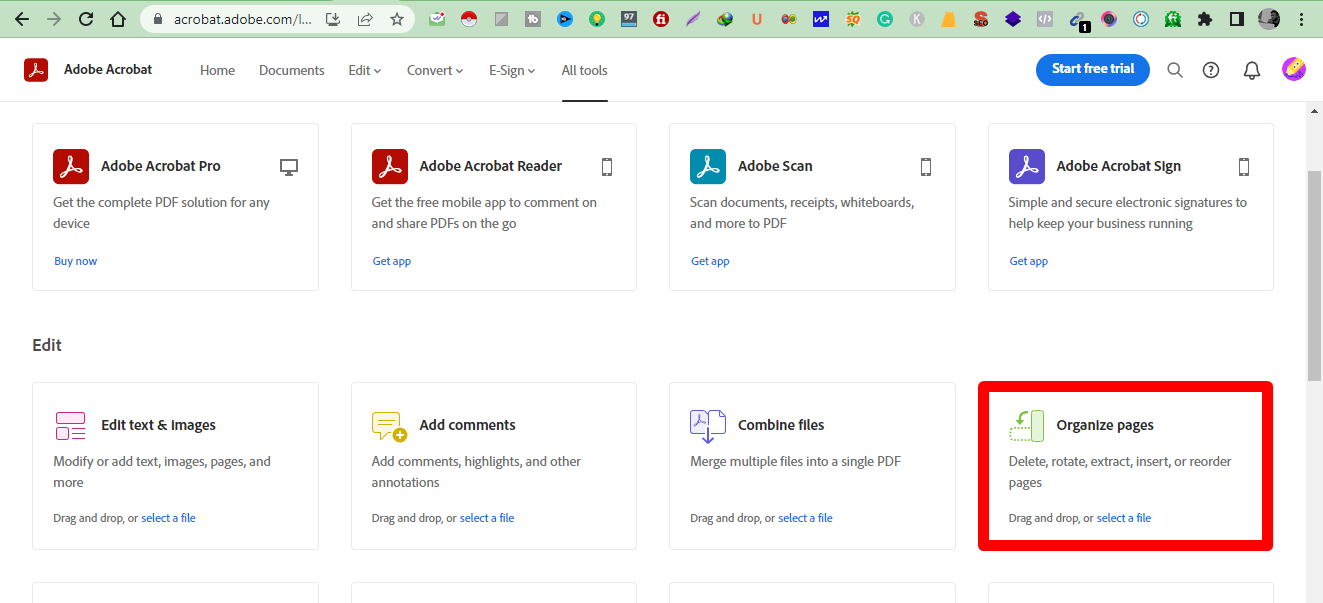The height and width of the screenshot is (603, 1323).
Task: Click the profile avatar in the top right
Action: [x=1293, y=69]
